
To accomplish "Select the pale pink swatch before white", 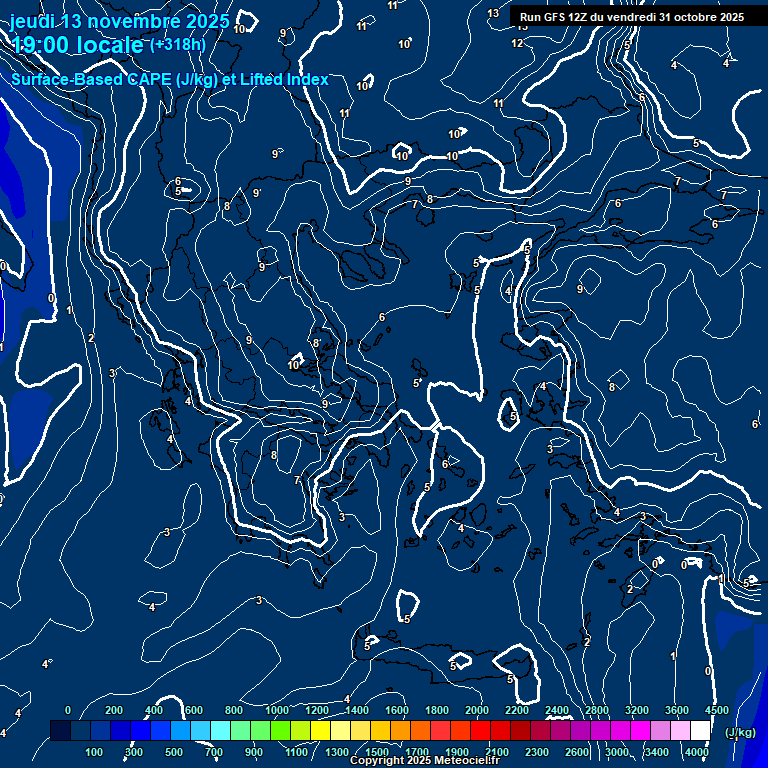I will (x=680, y=730).
